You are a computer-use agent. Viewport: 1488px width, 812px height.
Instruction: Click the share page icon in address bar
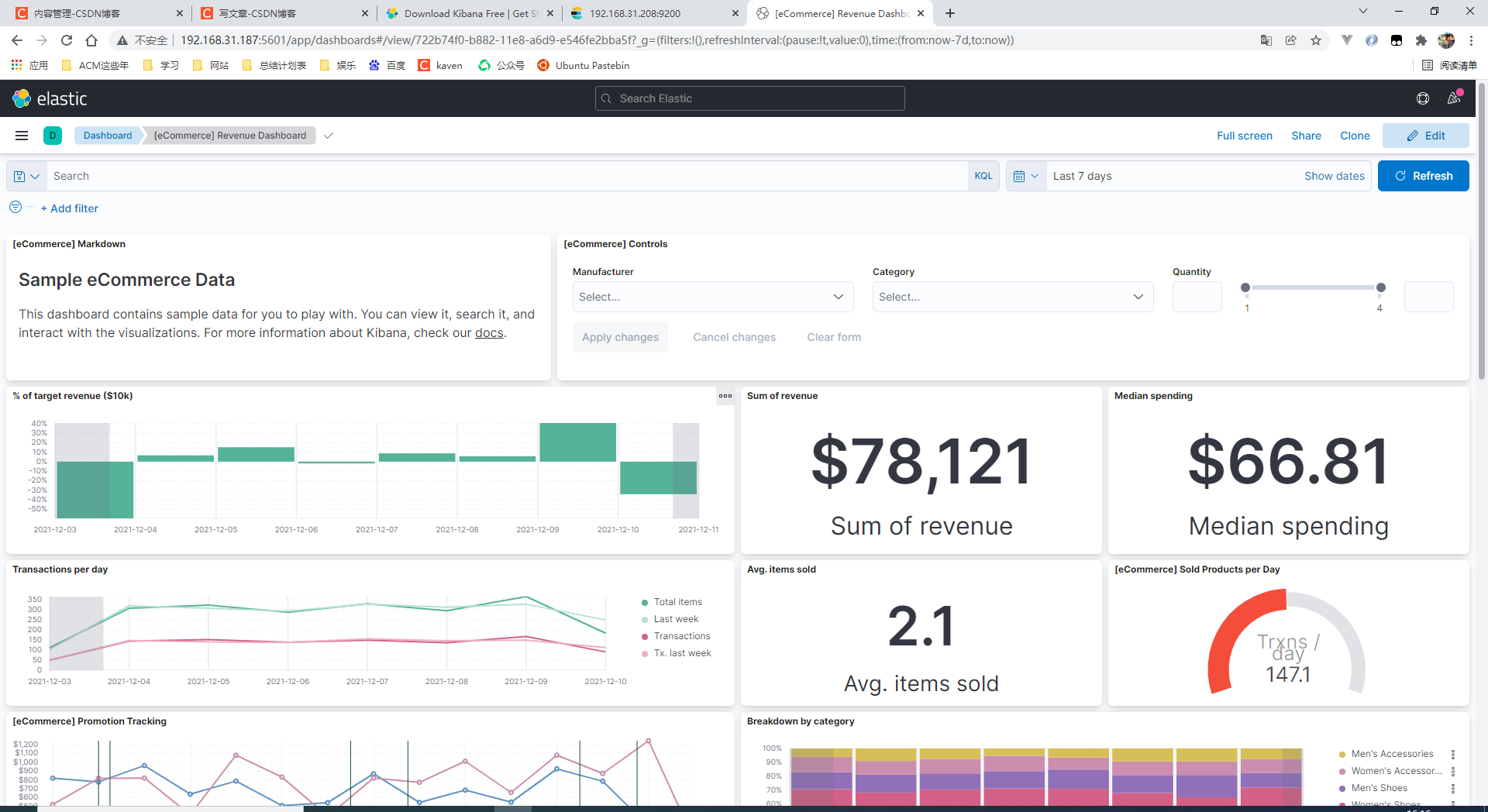(x=1291, y=40)
